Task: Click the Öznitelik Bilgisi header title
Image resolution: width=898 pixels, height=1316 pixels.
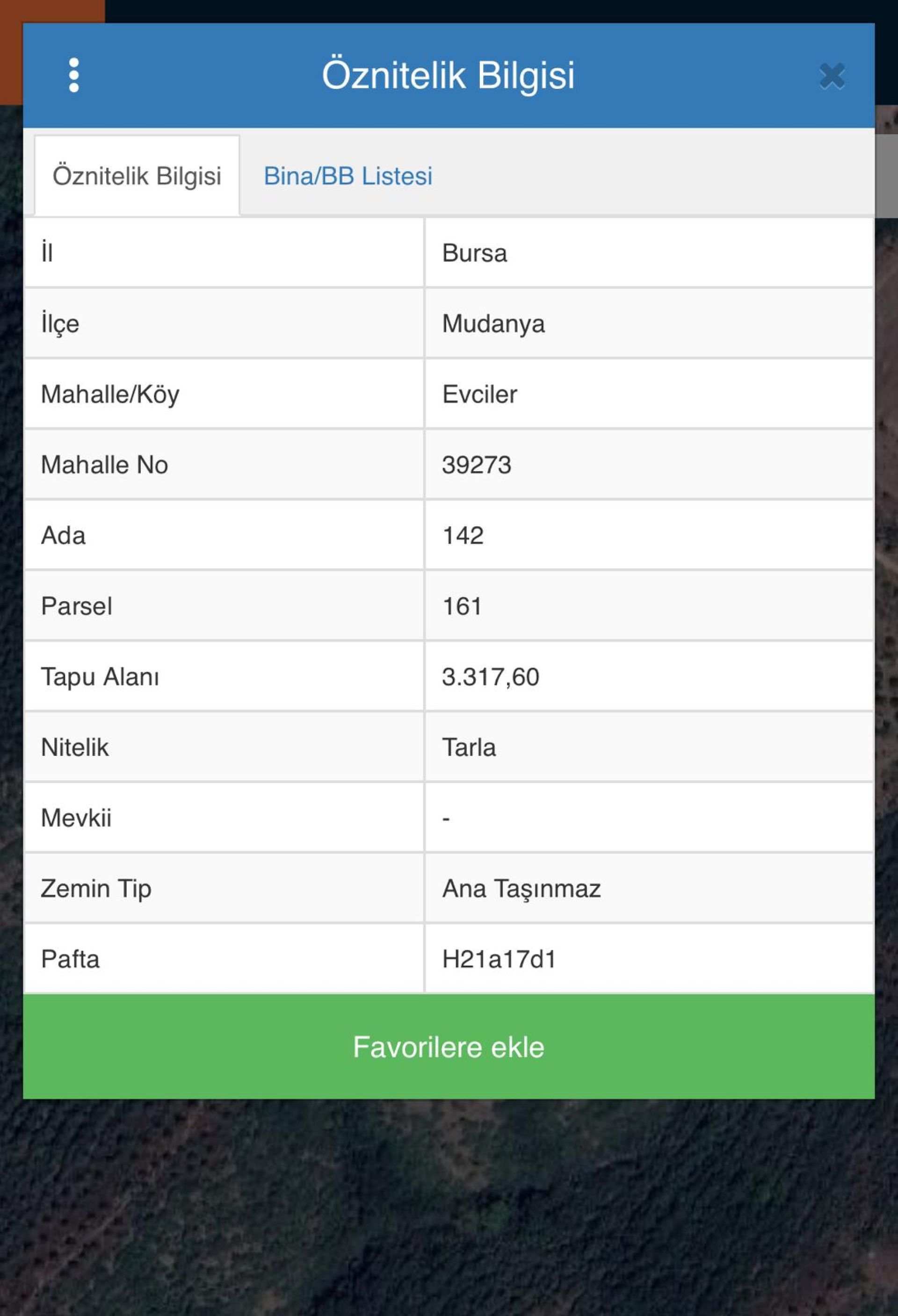Action: pos(448,75)
